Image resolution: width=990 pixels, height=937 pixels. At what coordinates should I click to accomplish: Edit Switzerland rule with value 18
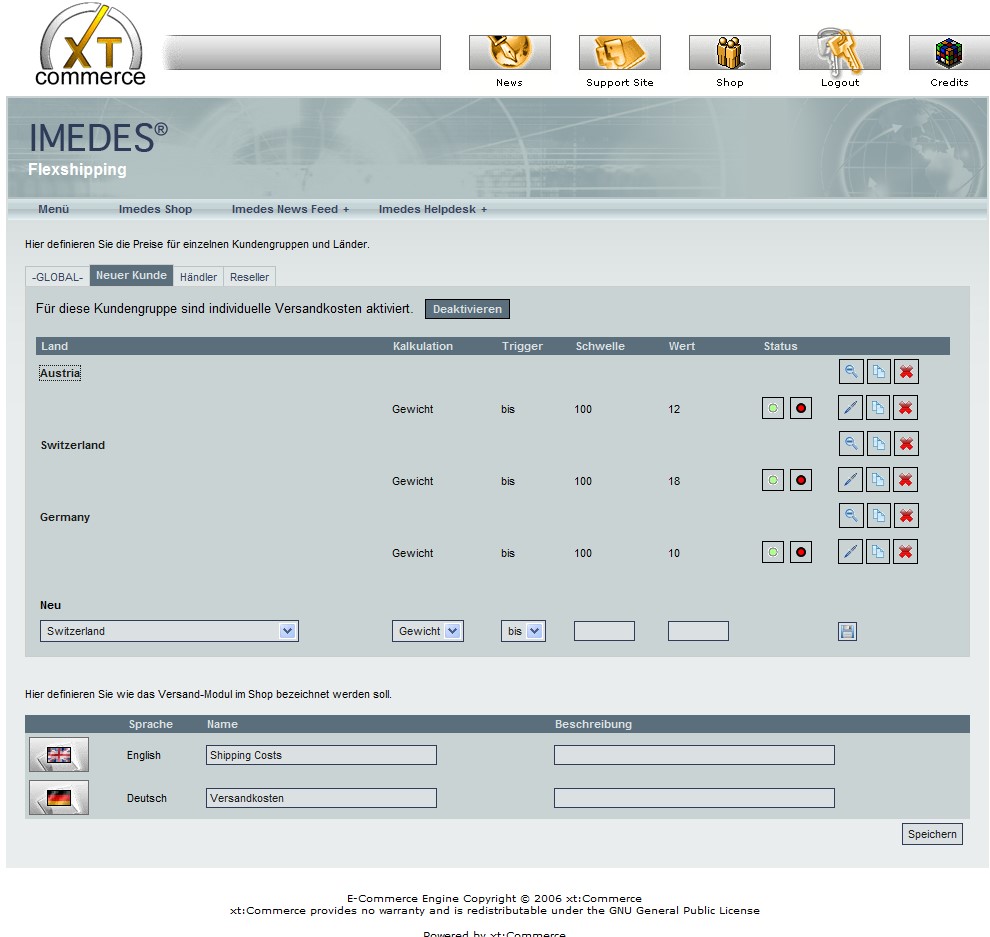pos(850,480)
